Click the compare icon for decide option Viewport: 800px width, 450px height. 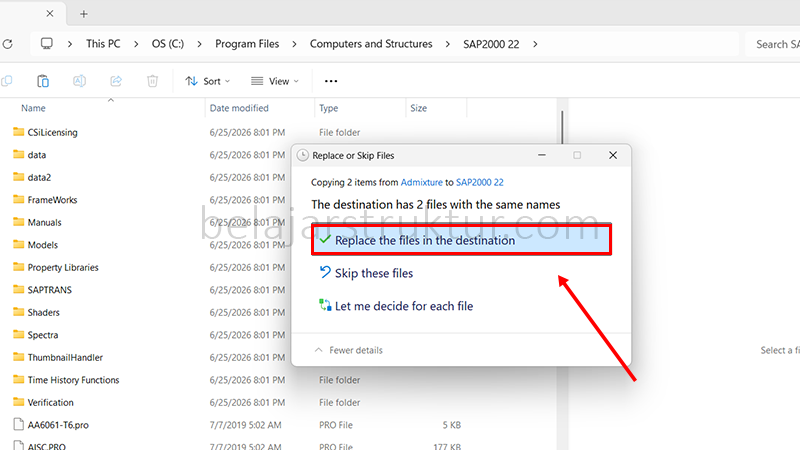point(325,305)
